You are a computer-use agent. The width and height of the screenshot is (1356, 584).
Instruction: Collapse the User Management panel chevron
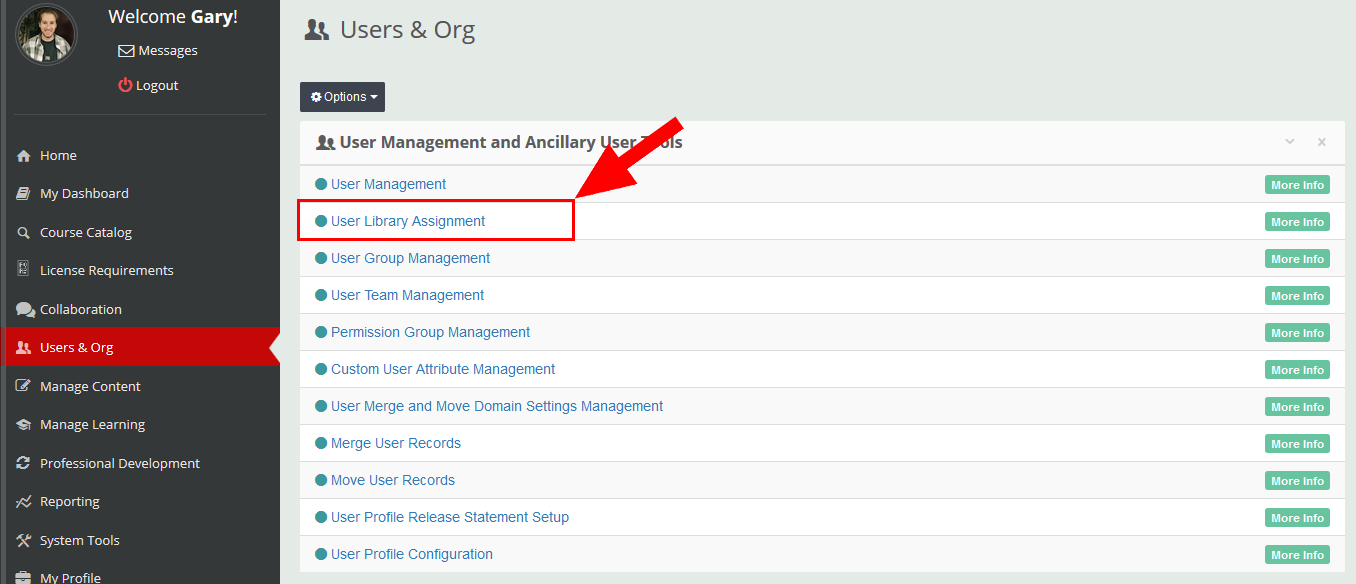click(1289, 142)
